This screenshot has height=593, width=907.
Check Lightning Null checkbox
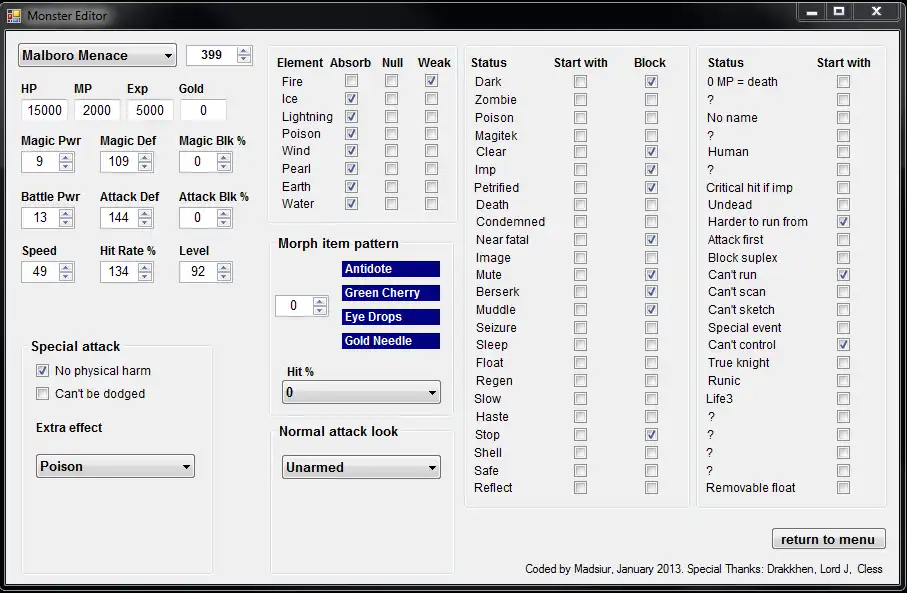click(x=392, y=116)
